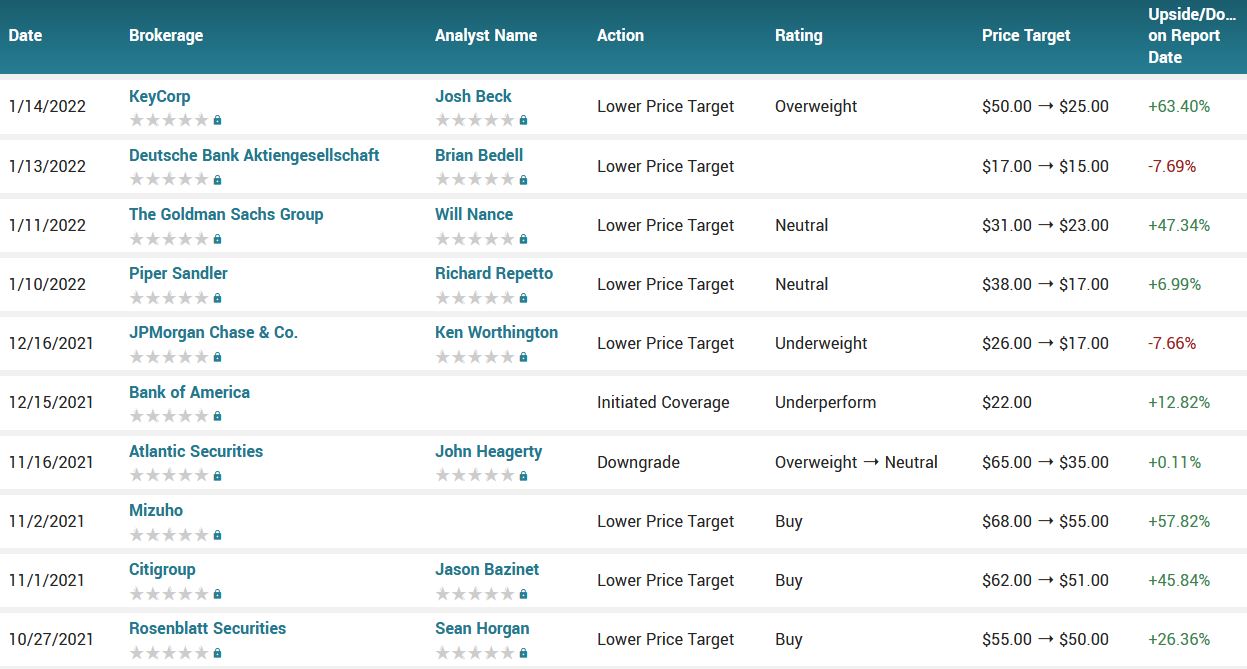Click lock icon under Mizuho
Screen dimensions: 1247x669
[x=217, y=535]
